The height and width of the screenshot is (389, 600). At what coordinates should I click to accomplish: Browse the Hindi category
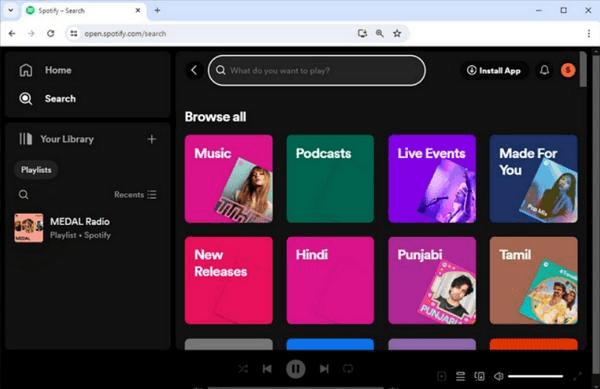330,280
